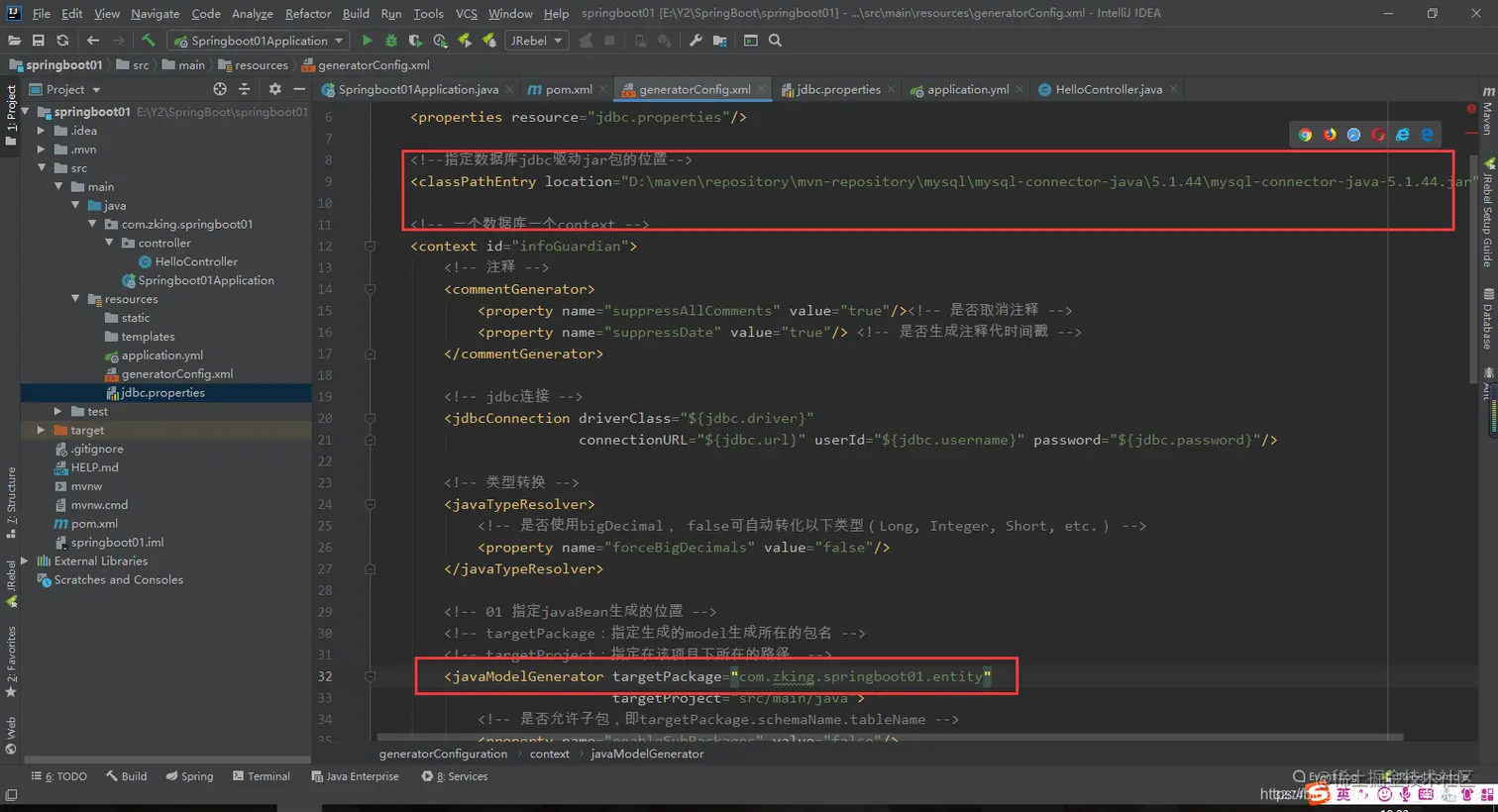Toggle the Database tool window on right edge

click(1488, 319)
